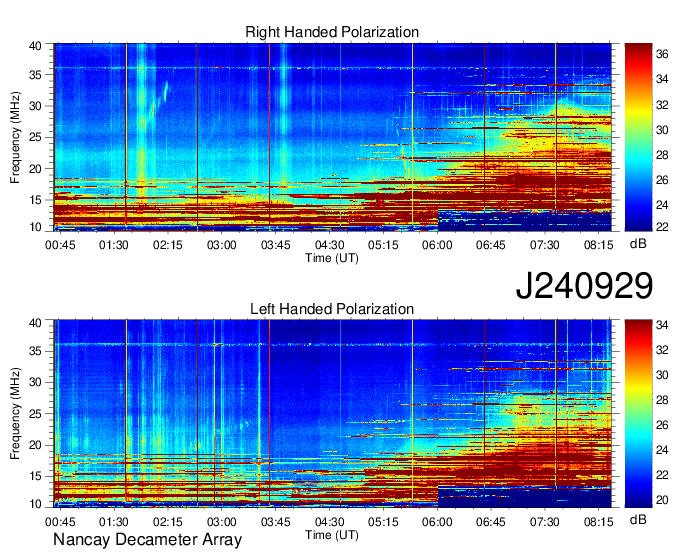Click the "30" MHz tick of Left Handed plot
Screen dimensions: 680x552
click(x=35, y=382)
